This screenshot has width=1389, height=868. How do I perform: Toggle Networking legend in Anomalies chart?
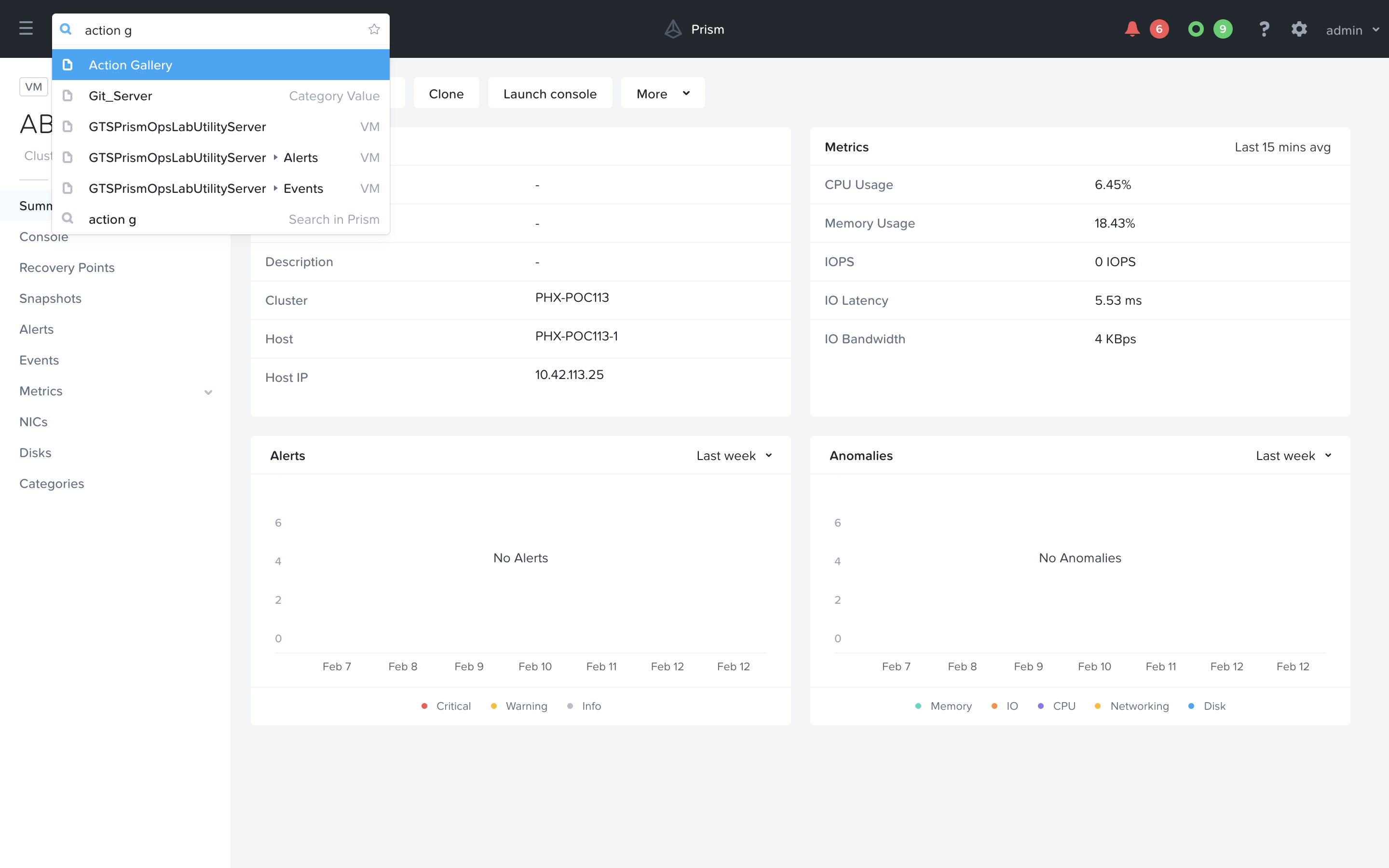[x=1131, y=706]
